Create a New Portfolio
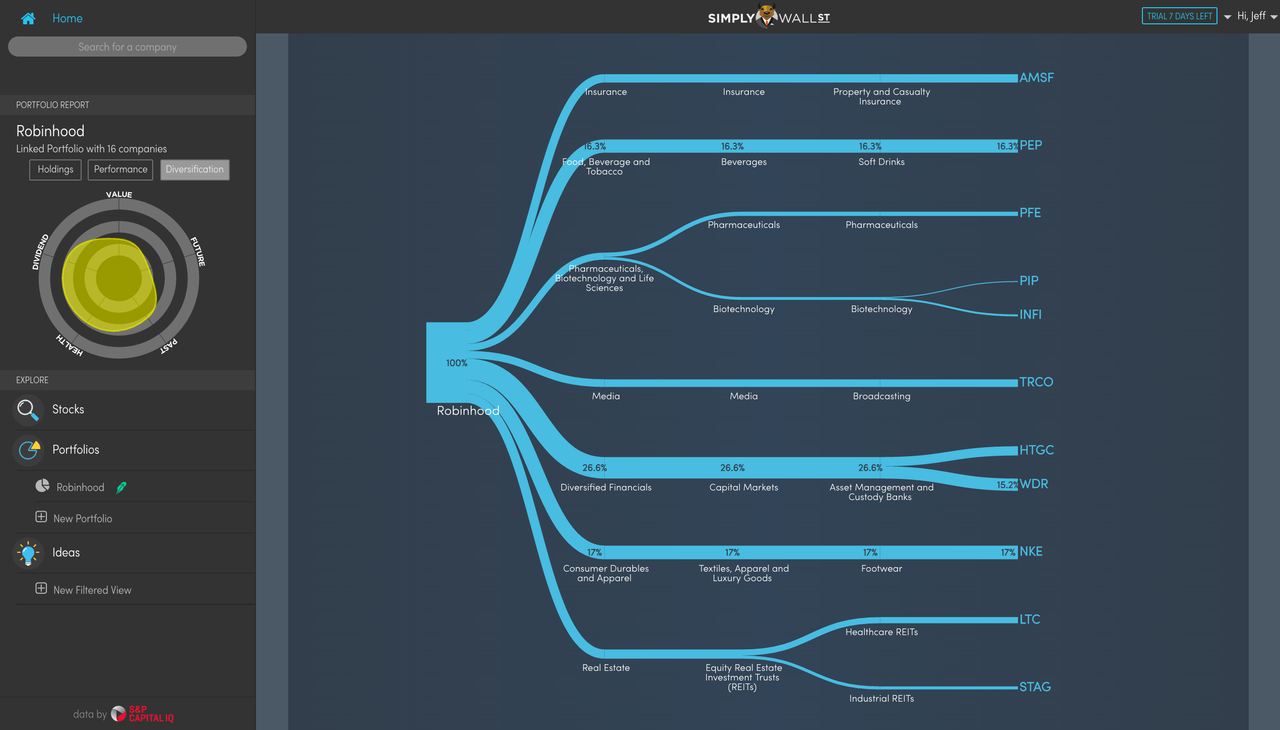1280x730 pixels. [x=82, y=518]
